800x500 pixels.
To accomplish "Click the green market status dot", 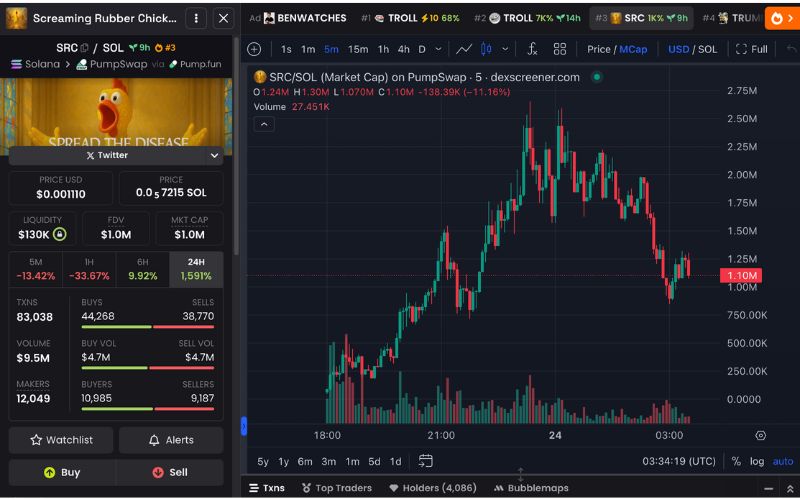I will pyautogui.click(x=596, y=78).
